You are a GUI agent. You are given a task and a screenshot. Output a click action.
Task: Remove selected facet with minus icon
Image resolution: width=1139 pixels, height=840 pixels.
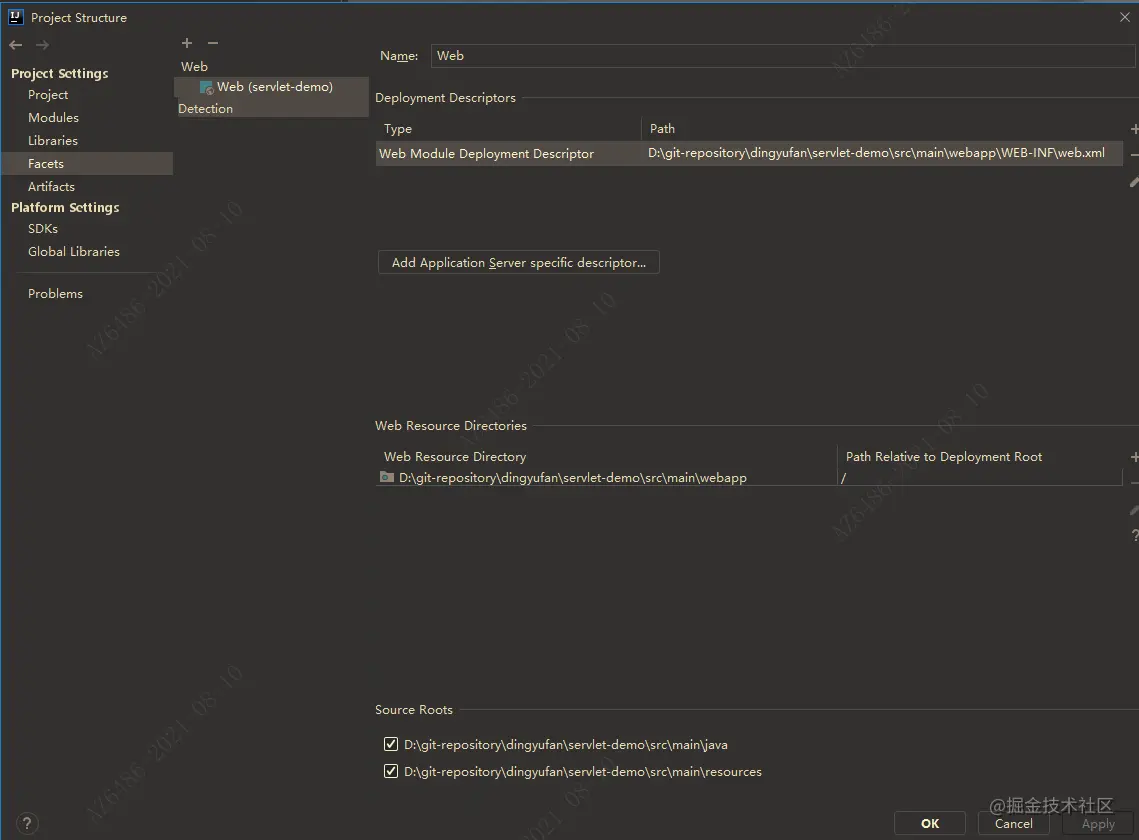click(213, 44)
